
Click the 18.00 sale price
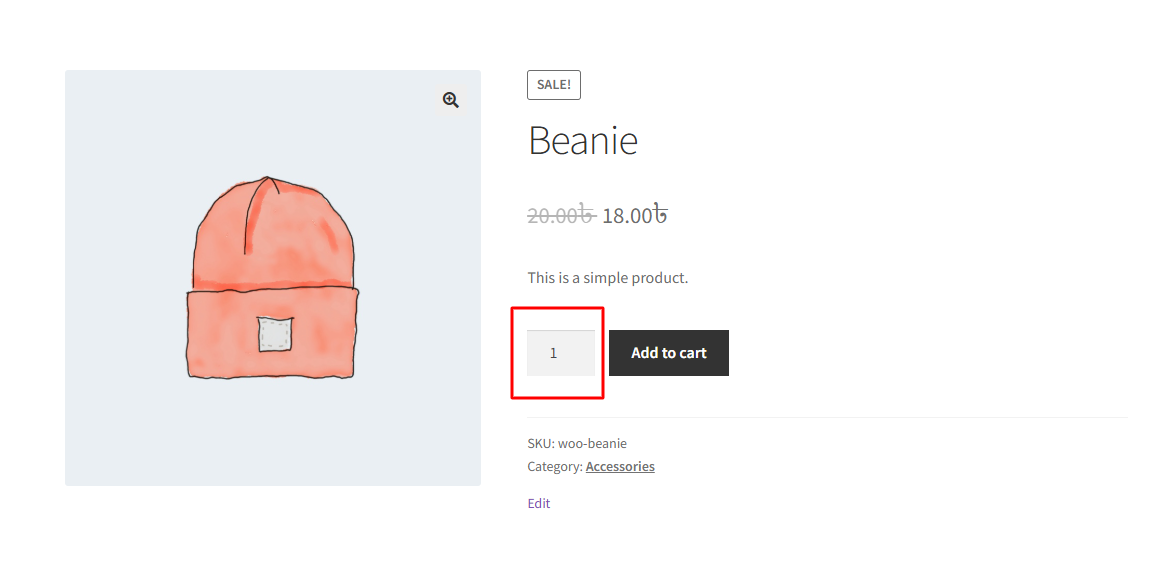[x=627, y=215]
